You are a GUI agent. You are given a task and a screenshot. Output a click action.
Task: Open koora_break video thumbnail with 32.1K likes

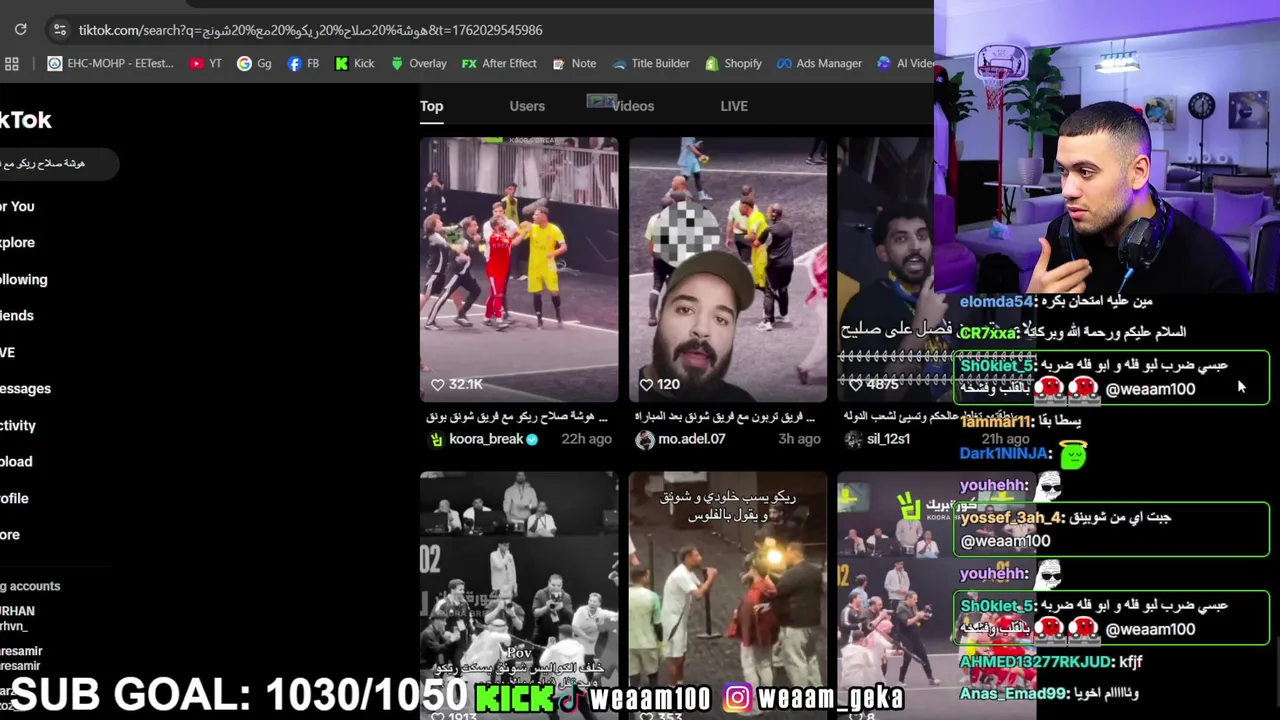point(519,269)
